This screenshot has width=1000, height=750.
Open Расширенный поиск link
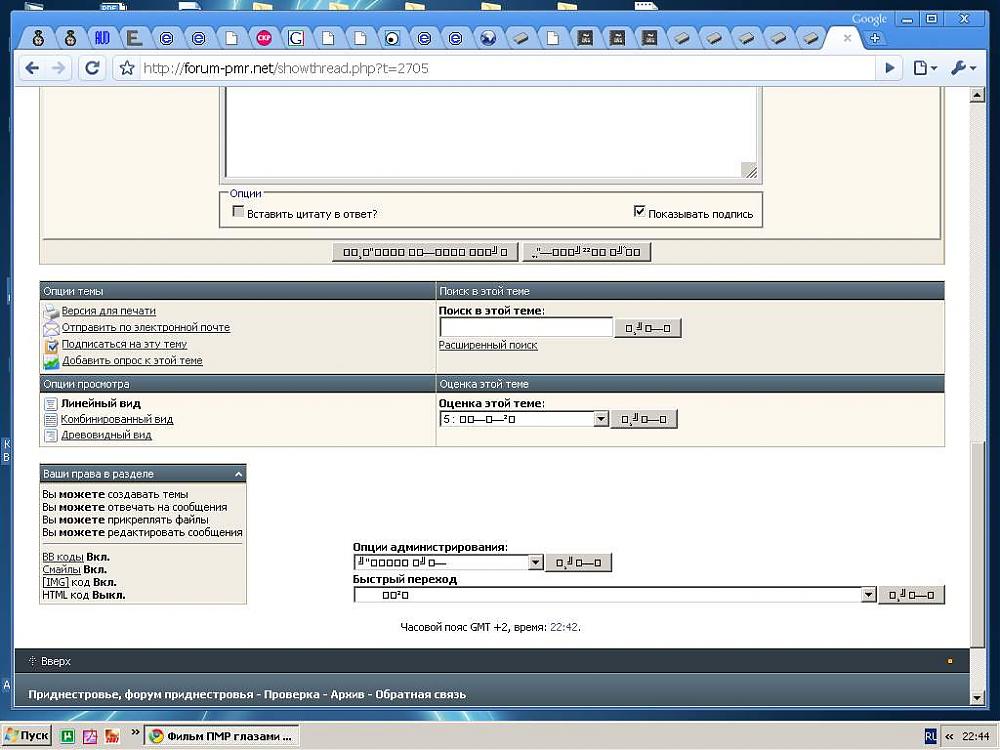(488, 345)
